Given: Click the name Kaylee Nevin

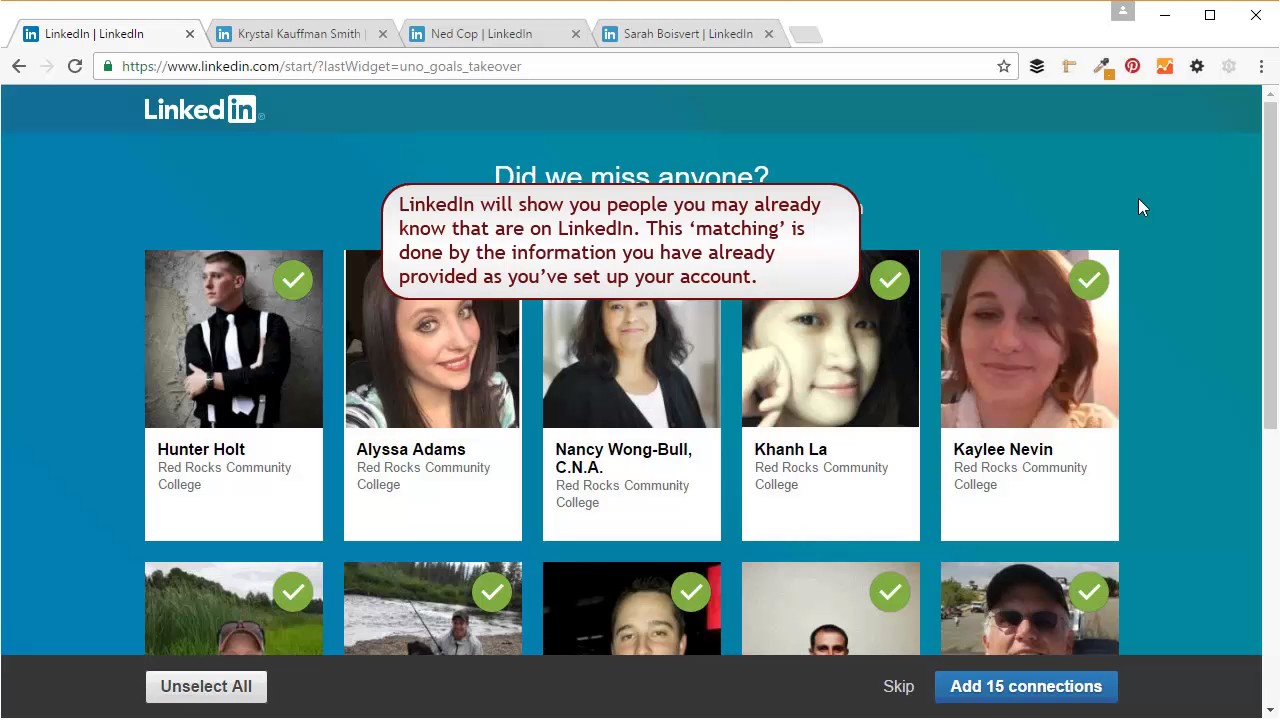Looking at the screenshot, I should [x=1003, y=449].
